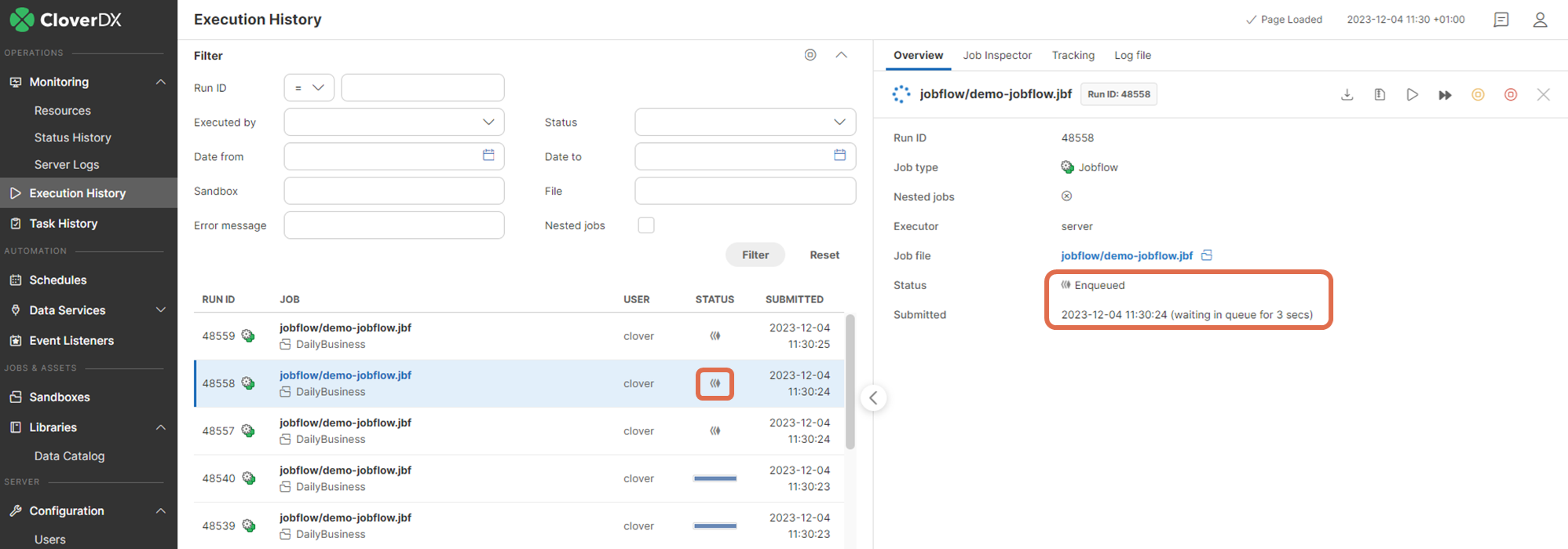Click the notes icon in top header
Screen dimensions: 1568x549
pos(1501,20)
